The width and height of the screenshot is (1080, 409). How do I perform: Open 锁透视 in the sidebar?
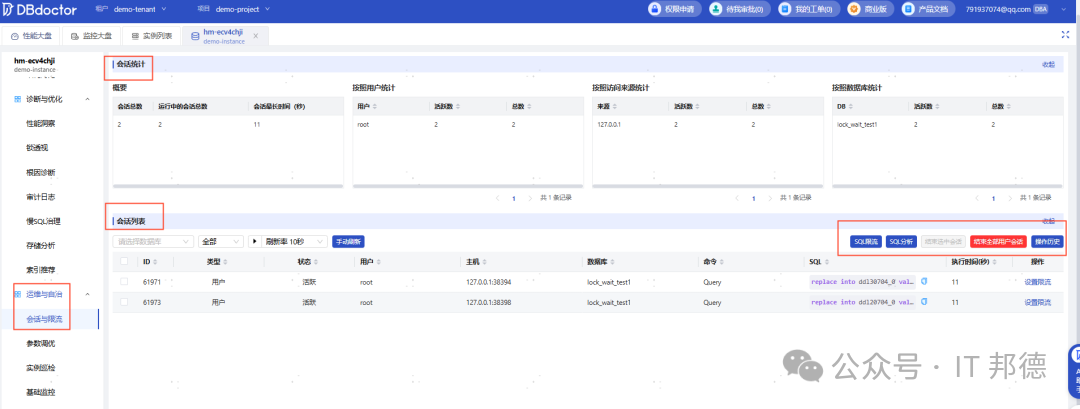point(37,147)
